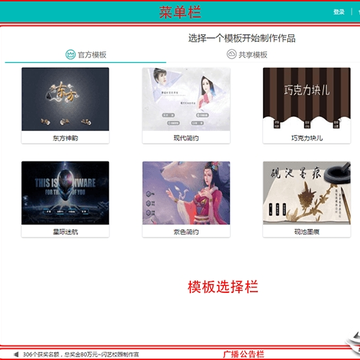Click the 巧克力块儿 template name label

click(x=307, y=138)
